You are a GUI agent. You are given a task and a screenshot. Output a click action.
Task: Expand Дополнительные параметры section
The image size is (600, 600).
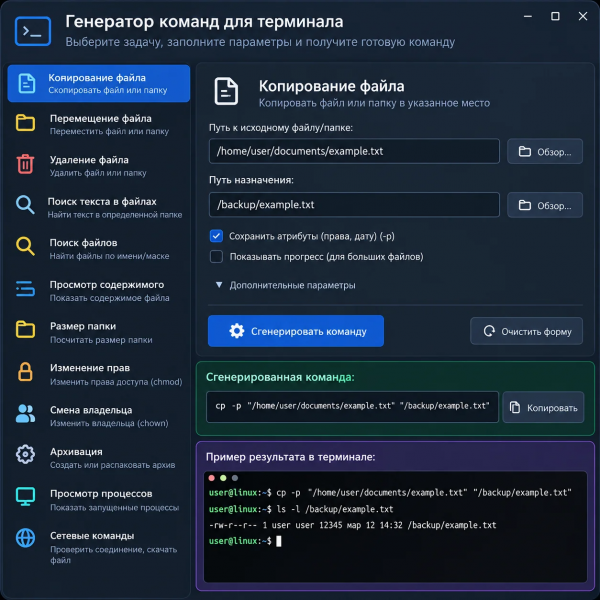pyautogui.click(x=285, y=285)
